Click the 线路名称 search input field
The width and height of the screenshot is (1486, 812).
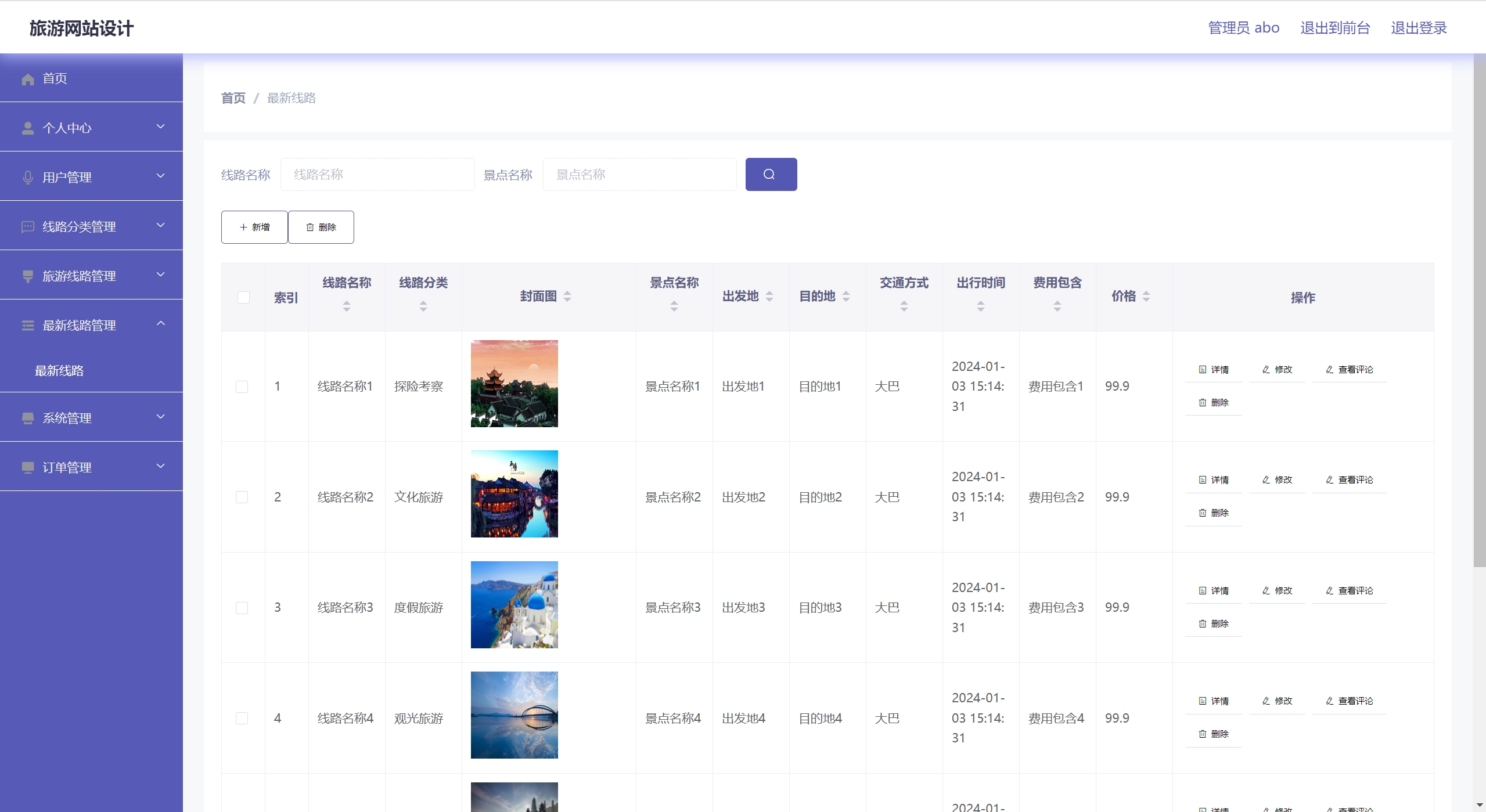click(x=377, y=174)
